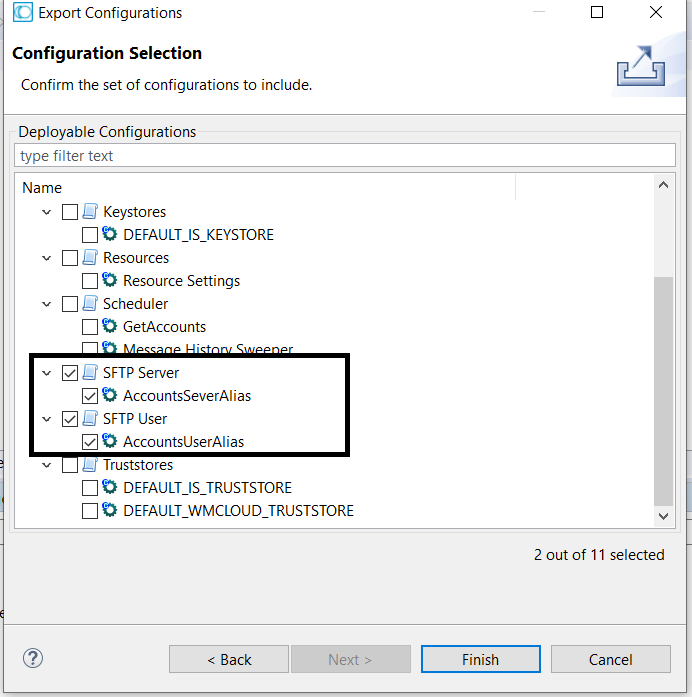Focus the filter text input field
692x697 pixels.
(x=345, y=156)
